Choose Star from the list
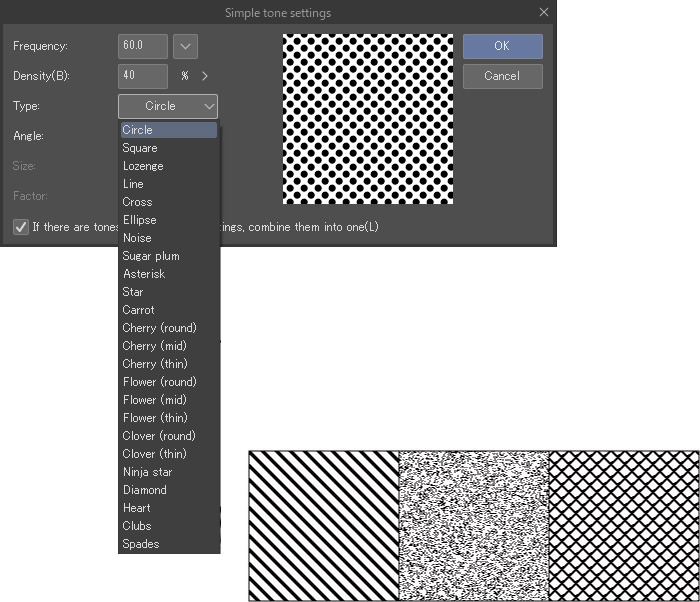700x602 pixels. pos(169,292)
